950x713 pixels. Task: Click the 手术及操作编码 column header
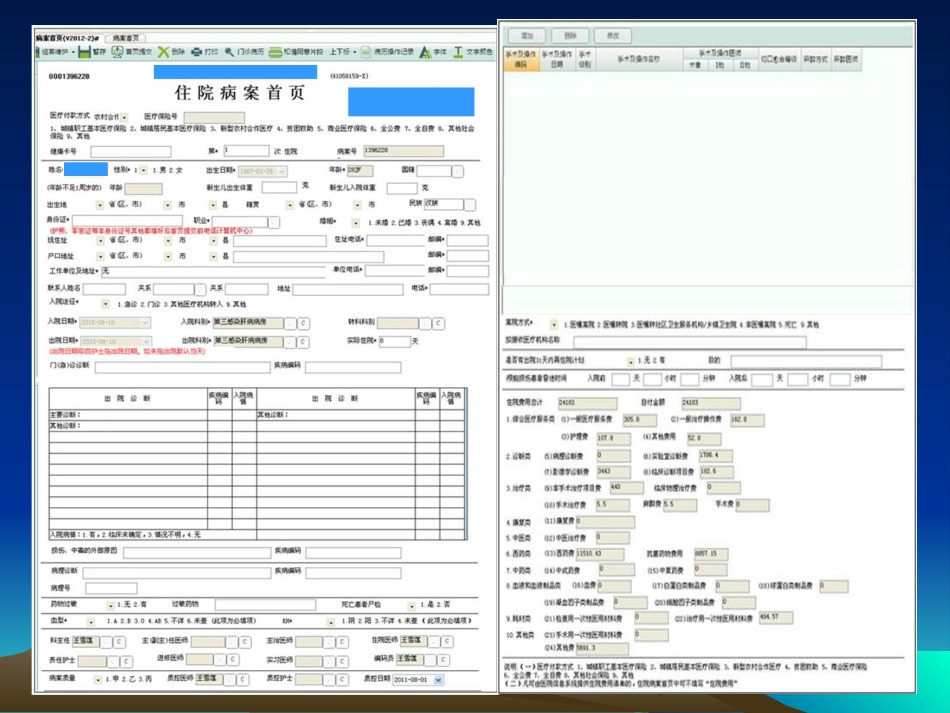520,58
